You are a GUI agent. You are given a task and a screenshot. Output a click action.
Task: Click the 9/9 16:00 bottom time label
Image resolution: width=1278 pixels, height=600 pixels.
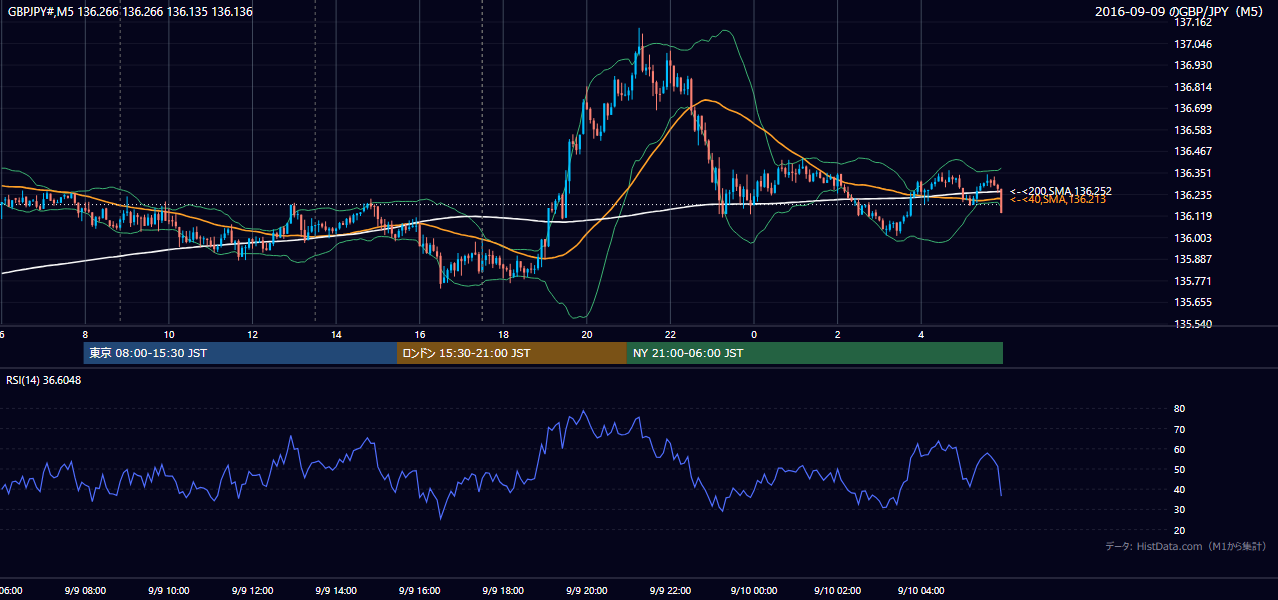[419, 591]
